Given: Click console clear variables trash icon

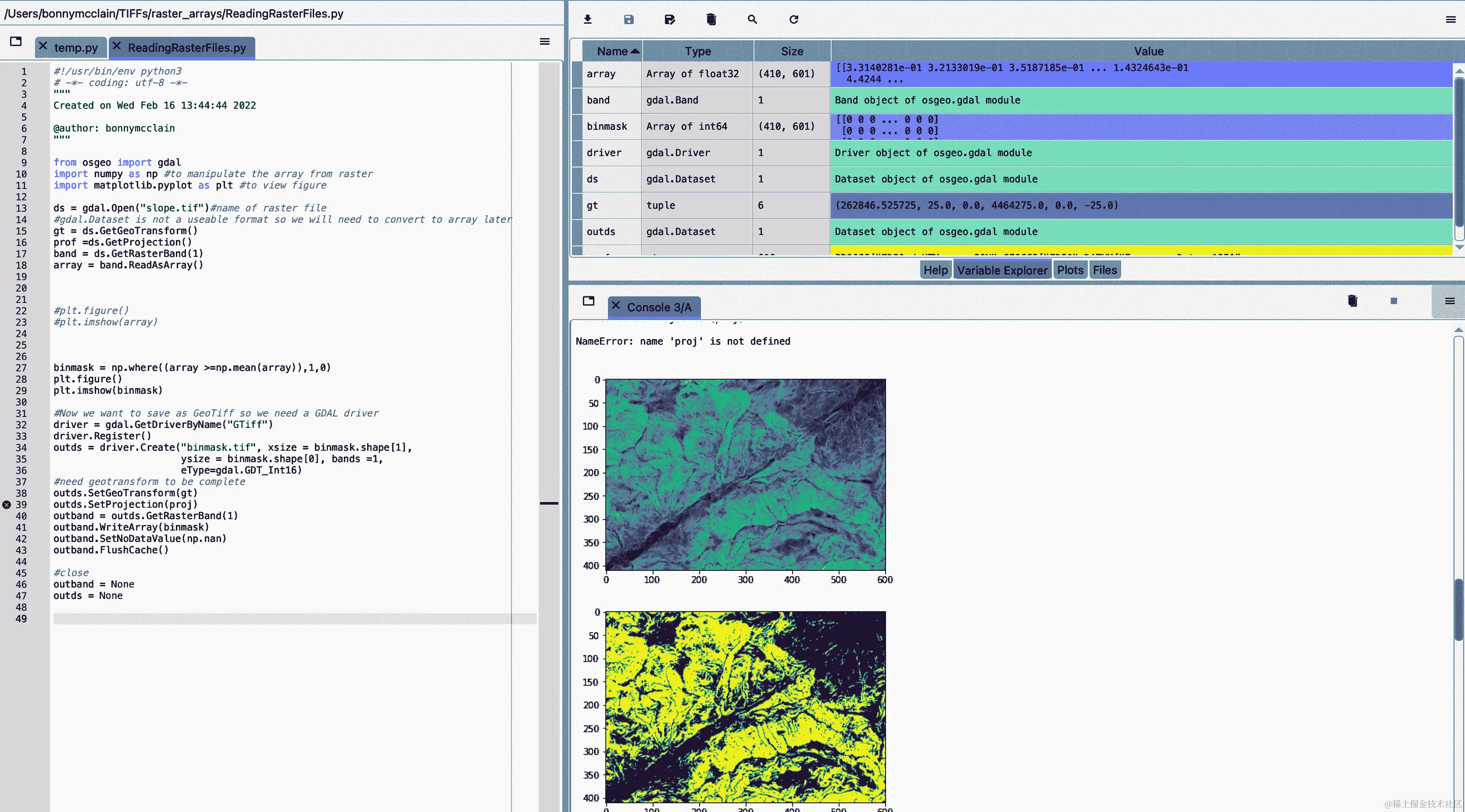Looking at the screenshot, I should click(x=1353, y=301).
